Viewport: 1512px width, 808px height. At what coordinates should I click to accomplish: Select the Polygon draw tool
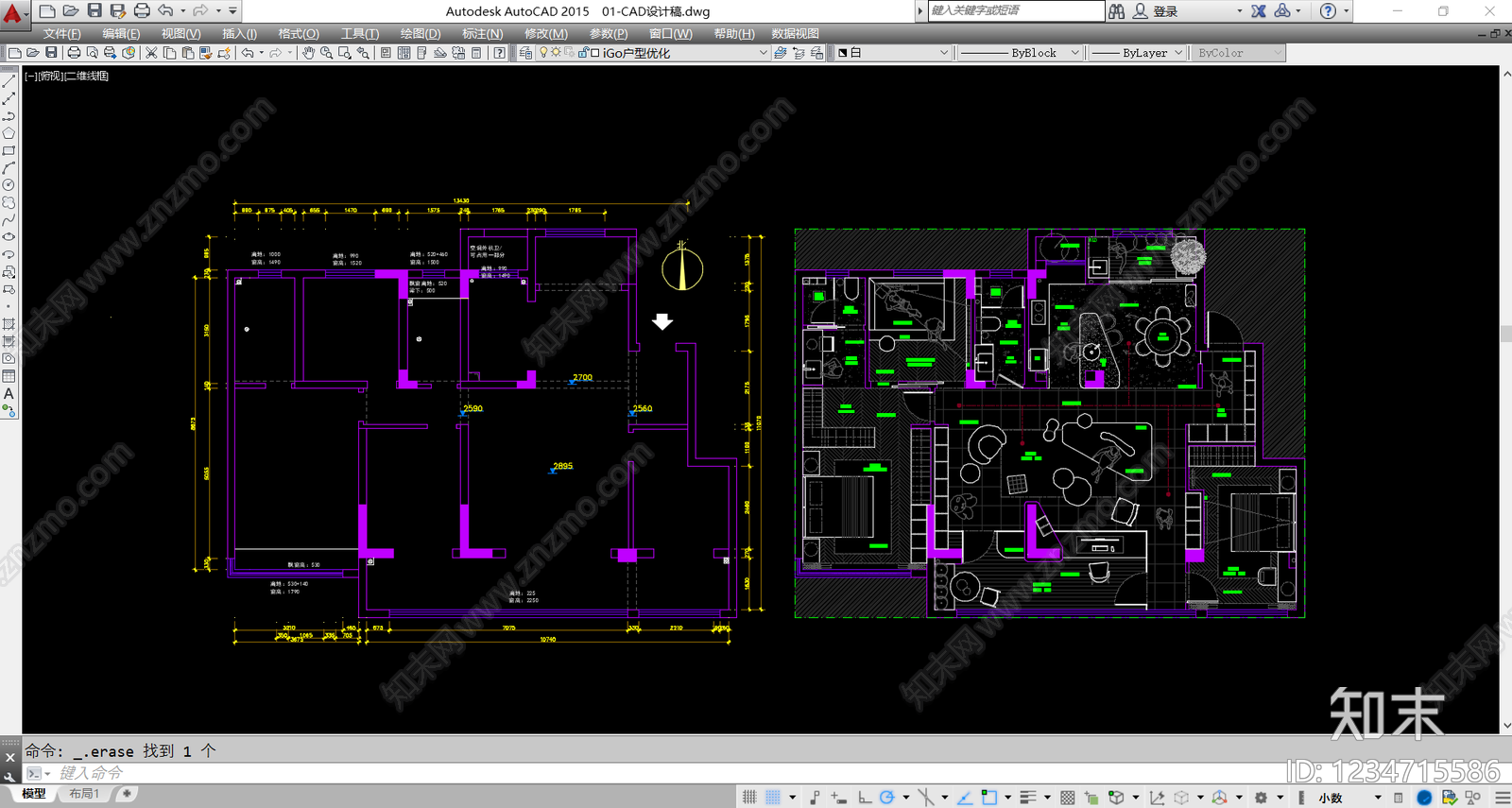pyautogui.click(x=9, y=133)
